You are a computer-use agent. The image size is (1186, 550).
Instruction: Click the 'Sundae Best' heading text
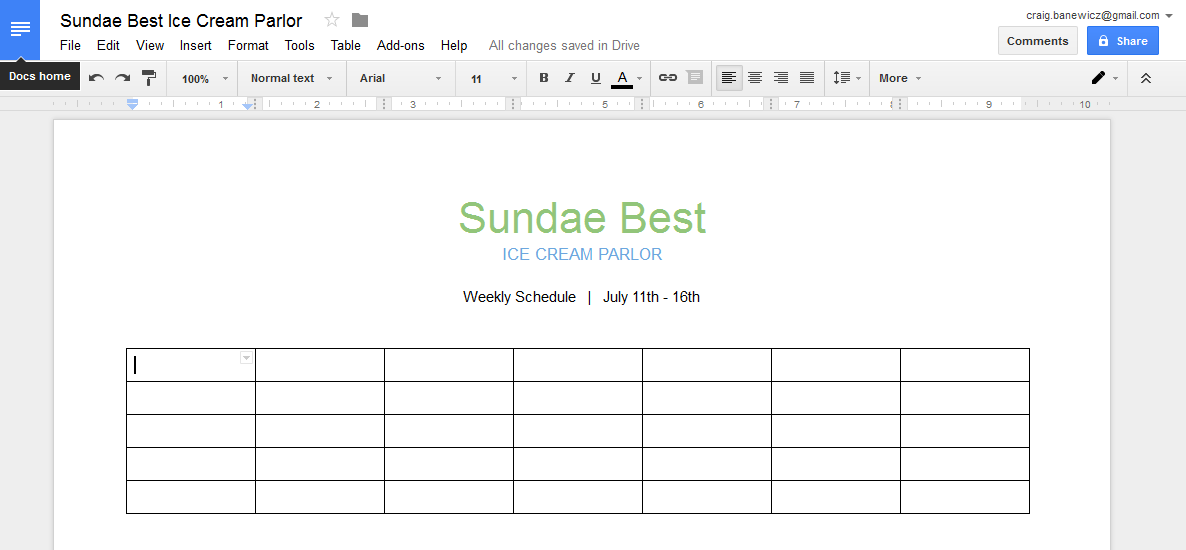point(582,218)
